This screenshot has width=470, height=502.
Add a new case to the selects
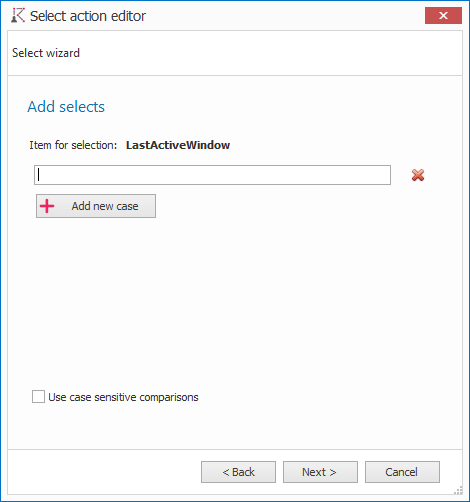[x=96, y=206]
